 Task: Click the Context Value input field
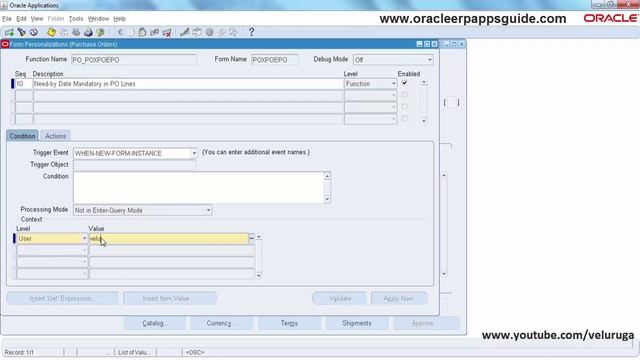(169, 238)
